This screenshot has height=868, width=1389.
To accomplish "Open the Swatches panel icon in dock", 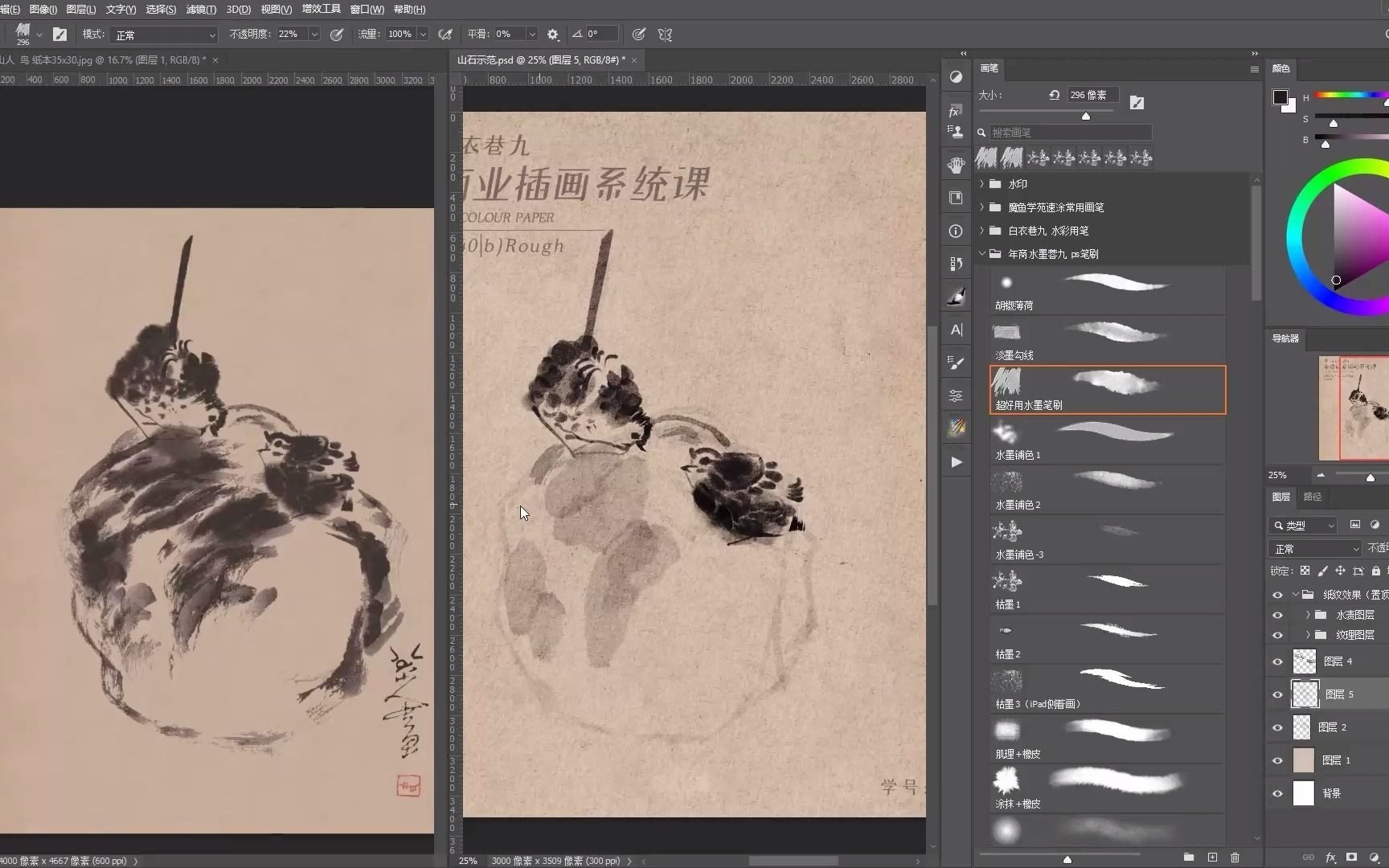I will click(956, 428).
